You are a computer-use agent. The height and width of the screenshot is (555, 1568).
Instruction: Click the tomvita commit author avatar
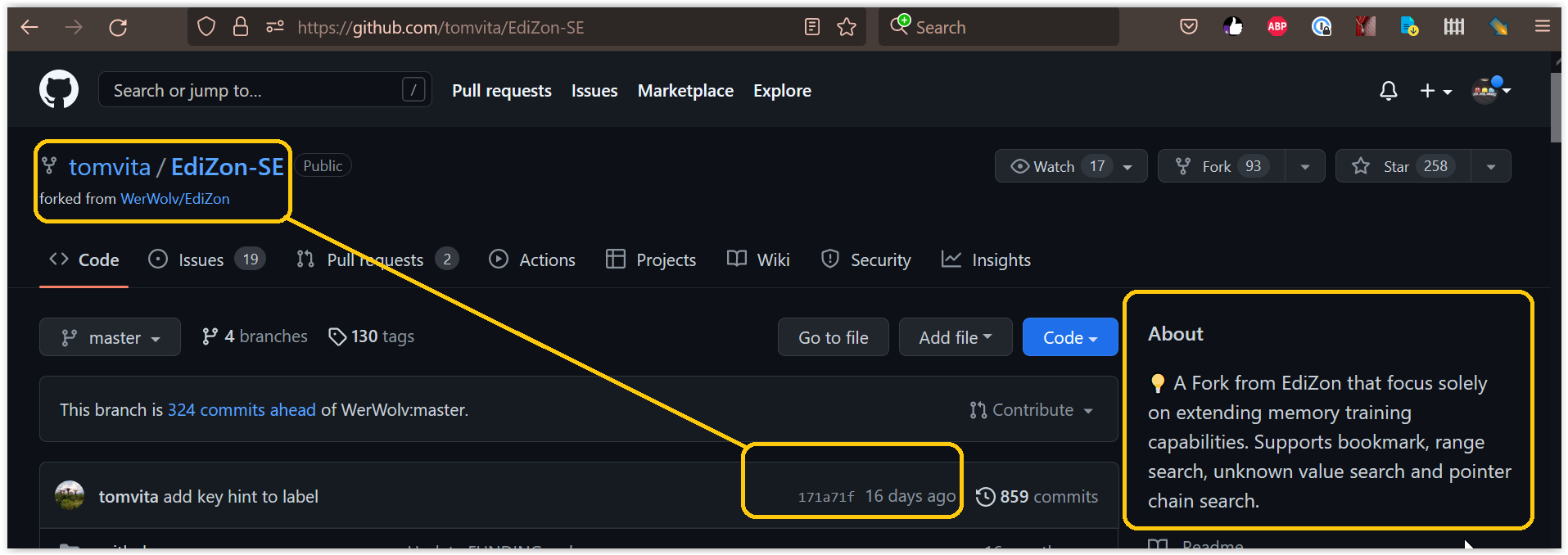(x=70, y=496)
